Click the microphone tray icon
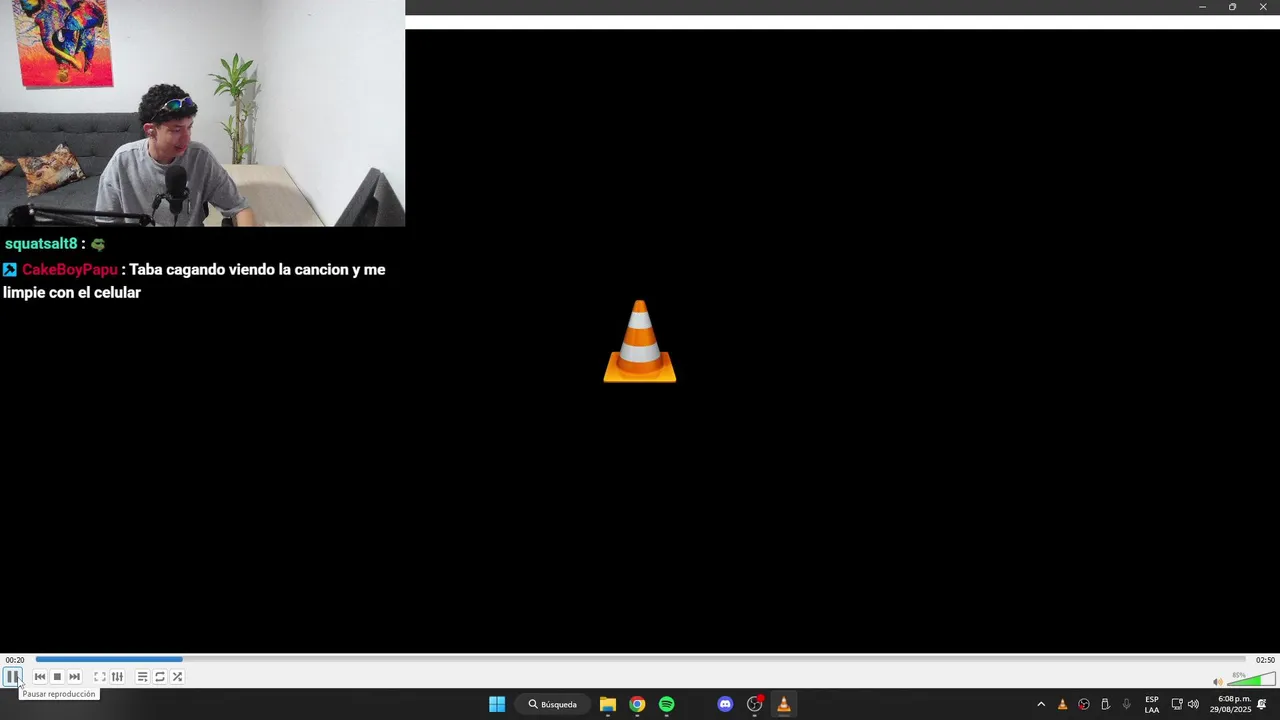Viewport: 1280px width, 720px height. [1127, 704]
